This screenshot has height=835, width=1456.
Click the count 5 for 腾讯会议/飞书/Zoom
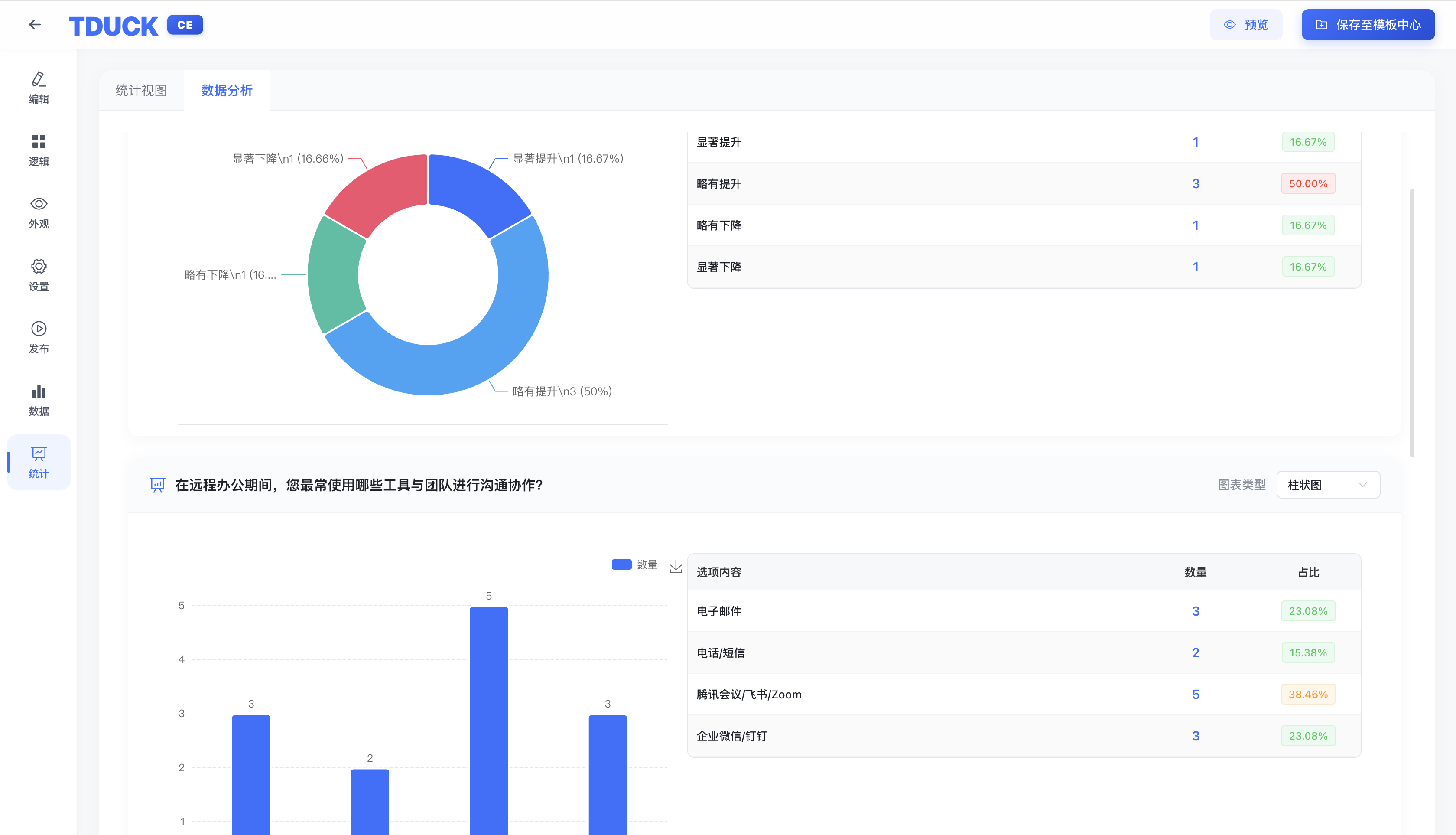pyautogui.click(x=1196, y=695)
